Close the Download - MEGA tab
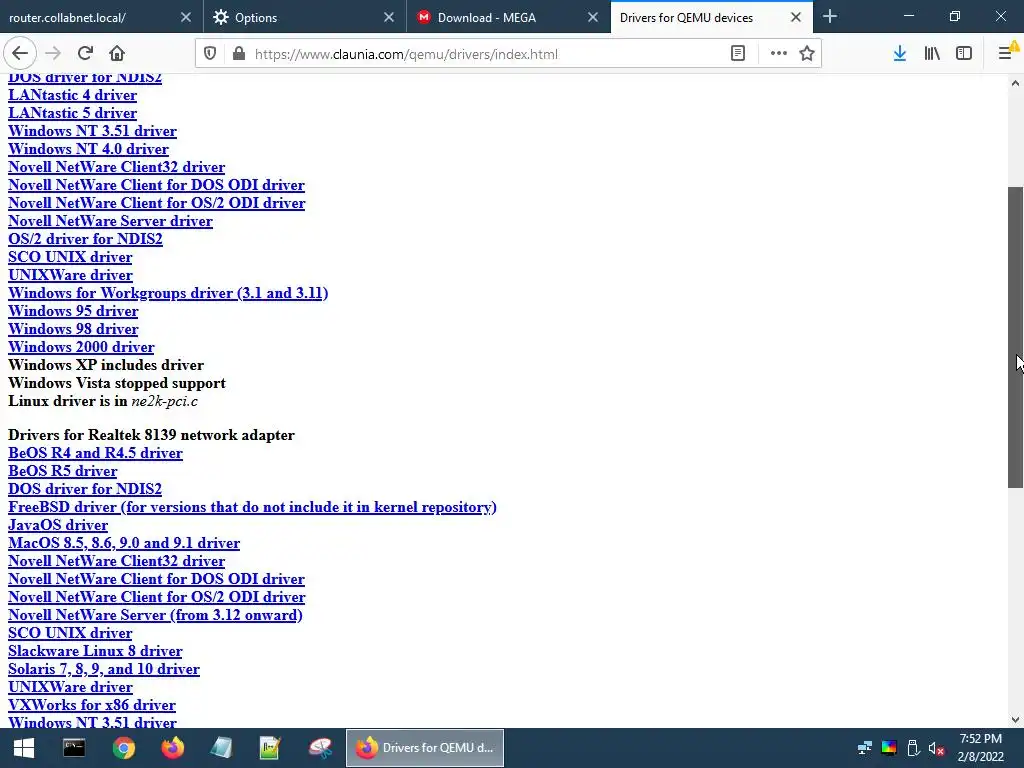 click(593, 17)
